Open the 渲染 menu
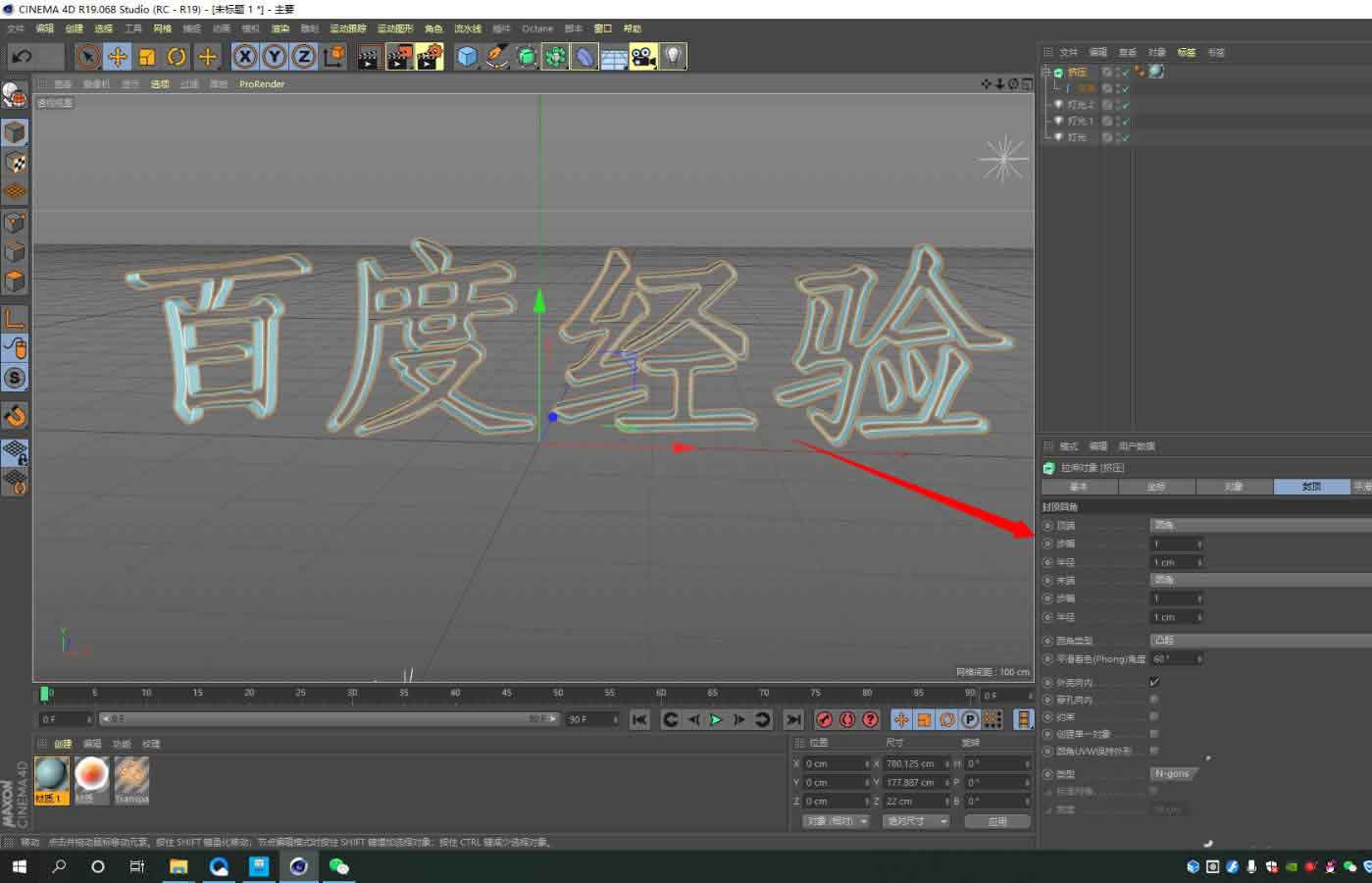 click(x=280, y=28)
